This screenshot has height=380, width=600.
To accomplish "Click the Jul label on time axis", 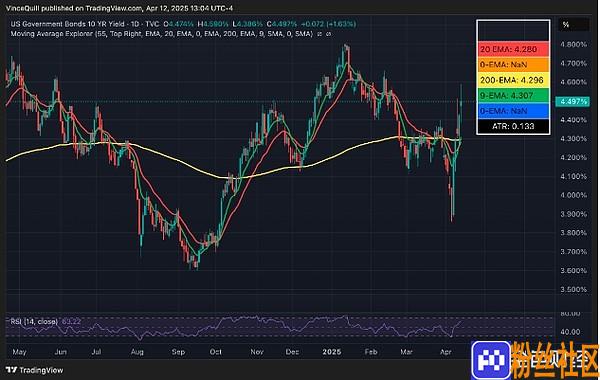I will point(96,352).
